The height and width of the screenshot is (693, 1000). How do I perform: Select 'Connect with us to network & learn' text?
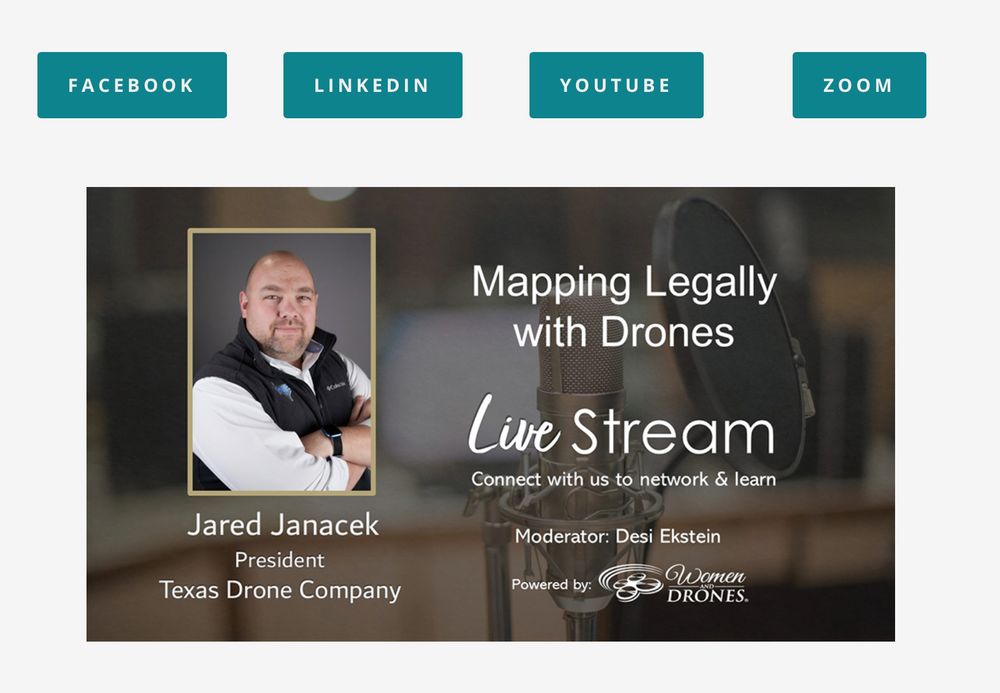coord(624,479)
